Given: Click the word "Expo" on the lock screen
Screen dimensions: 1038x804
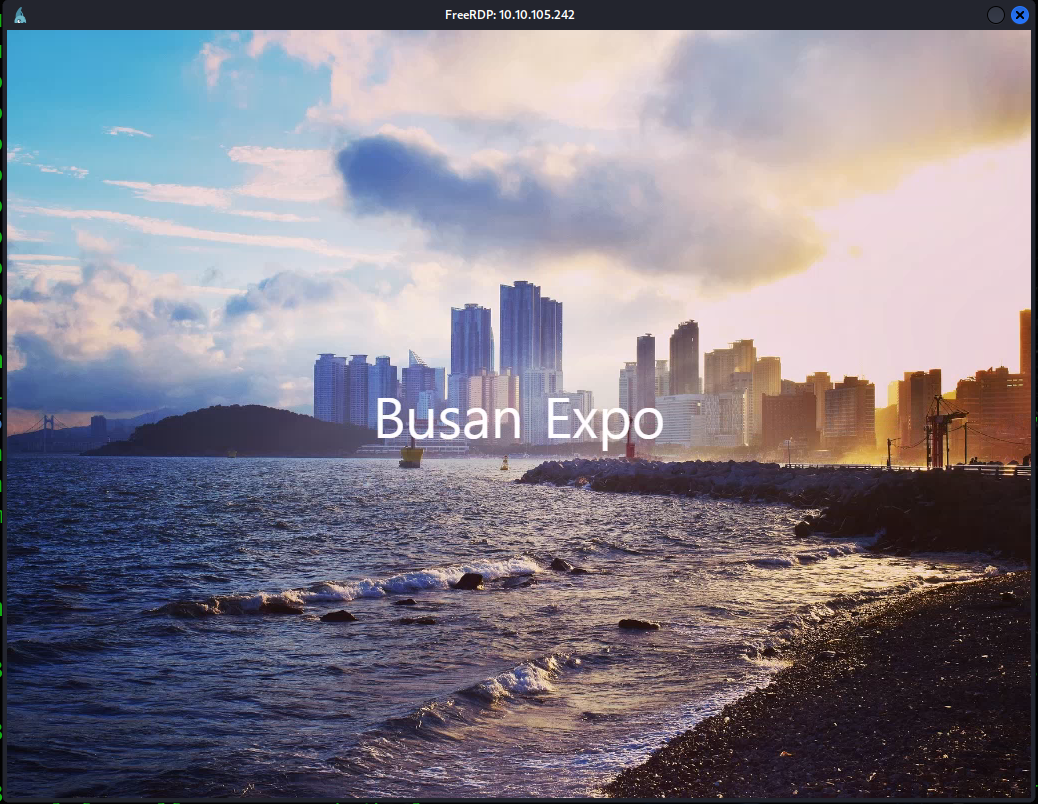Looking at the screenshot, I should [604, 422].
